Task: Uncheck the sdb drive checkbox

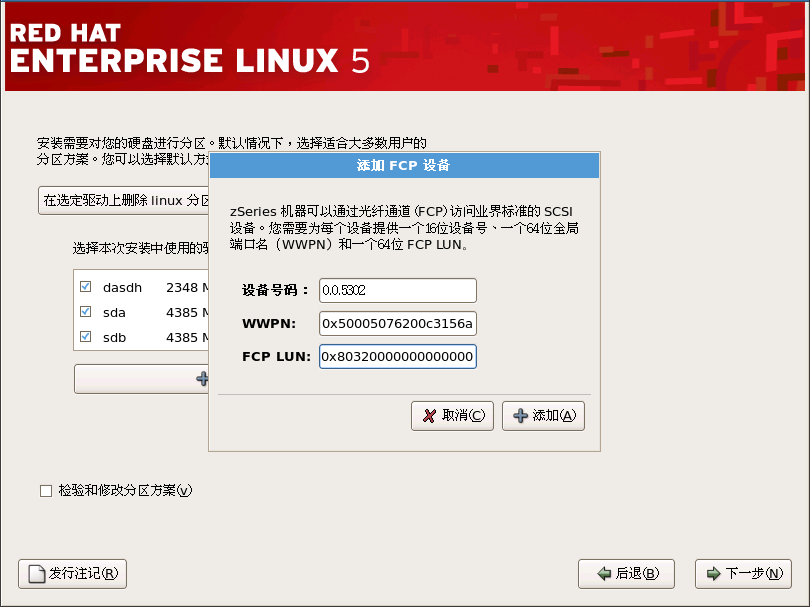Action: (x=86, y=337)
